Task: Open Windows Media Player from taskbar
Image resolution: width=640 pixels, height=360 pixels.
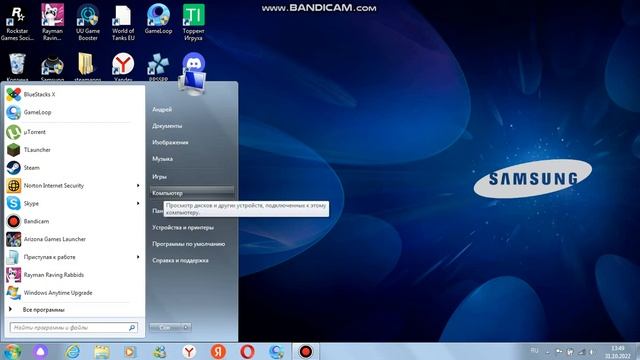Action: [131, 351]
